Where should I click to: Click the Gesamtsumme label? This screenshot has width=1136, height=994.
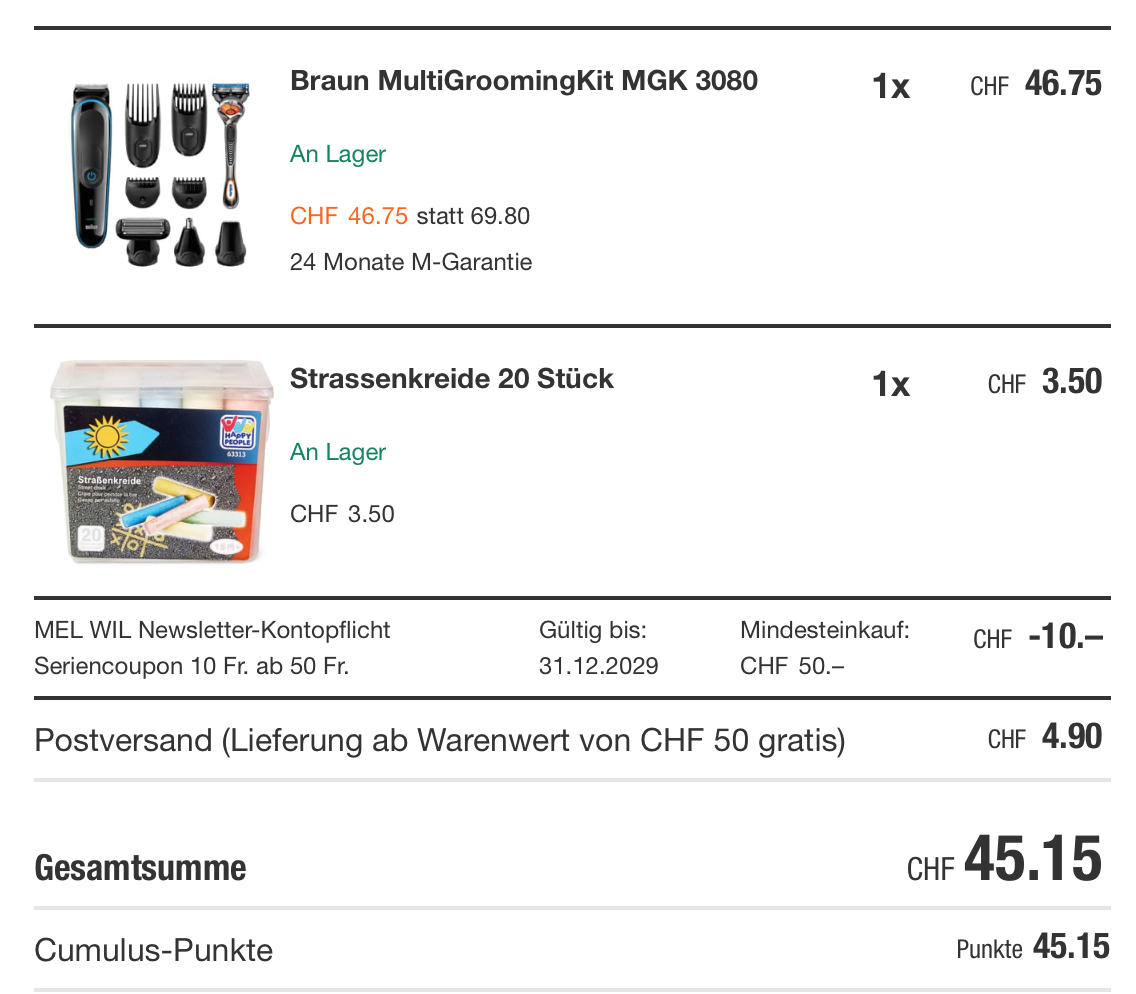tap(140, 867)
